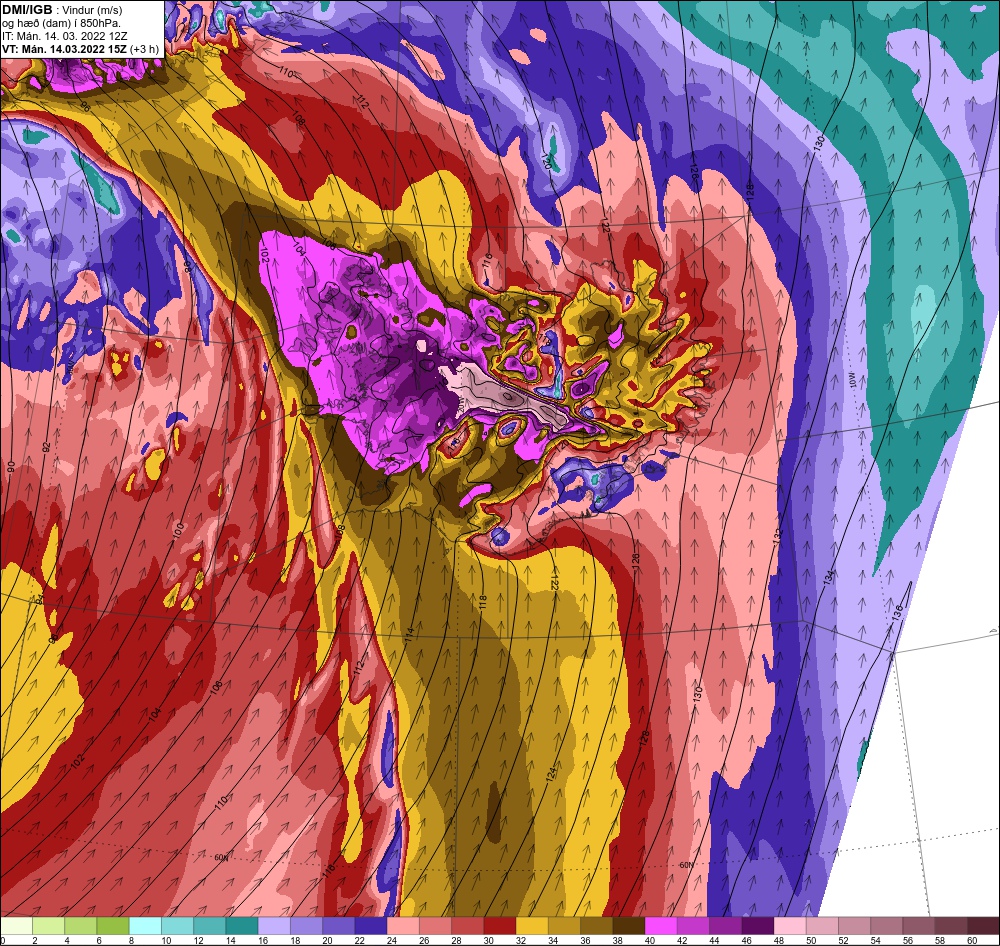Pick the dark maroon 58–60 legend swatch
This screenshot has width=1000, height=946.
[950, 926]
